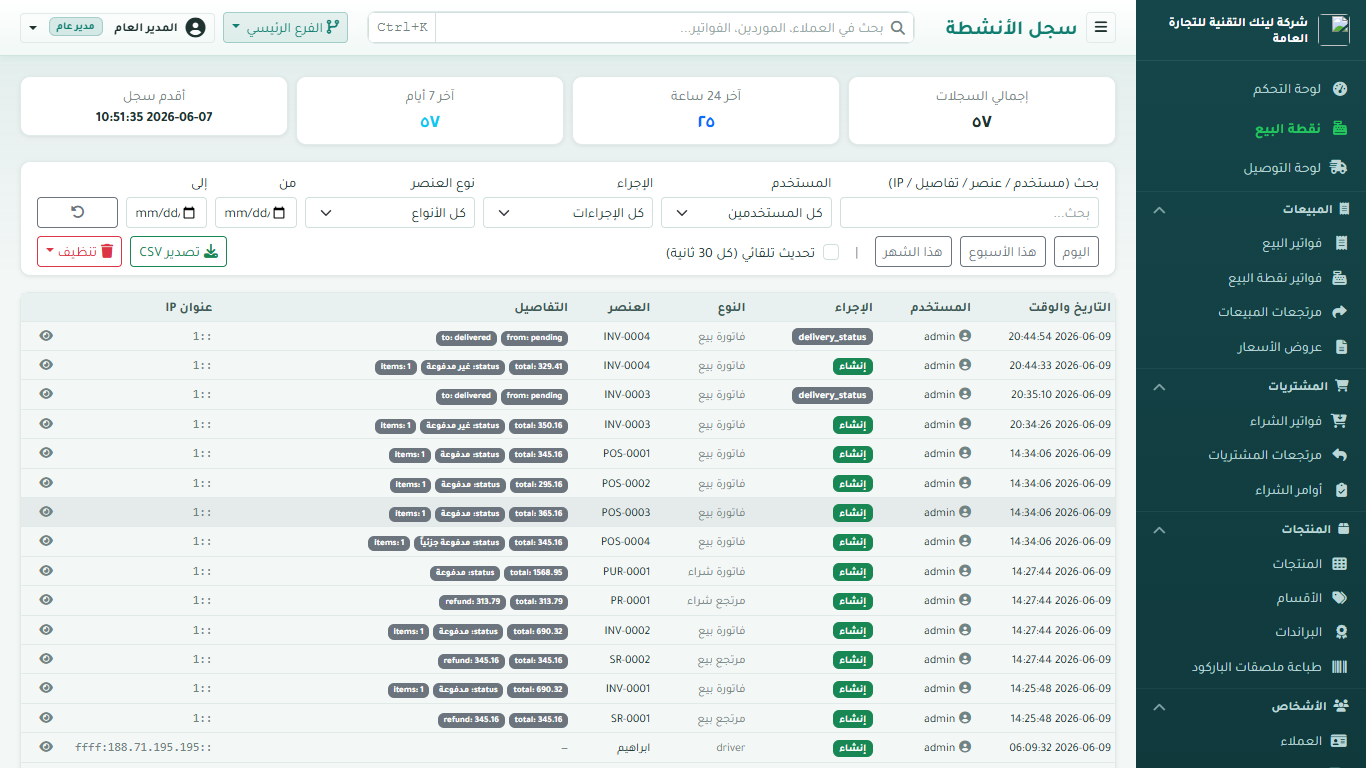Collapse the المشتريات sidebar section
This screenshot has width=1366, height=768.
1159,386
